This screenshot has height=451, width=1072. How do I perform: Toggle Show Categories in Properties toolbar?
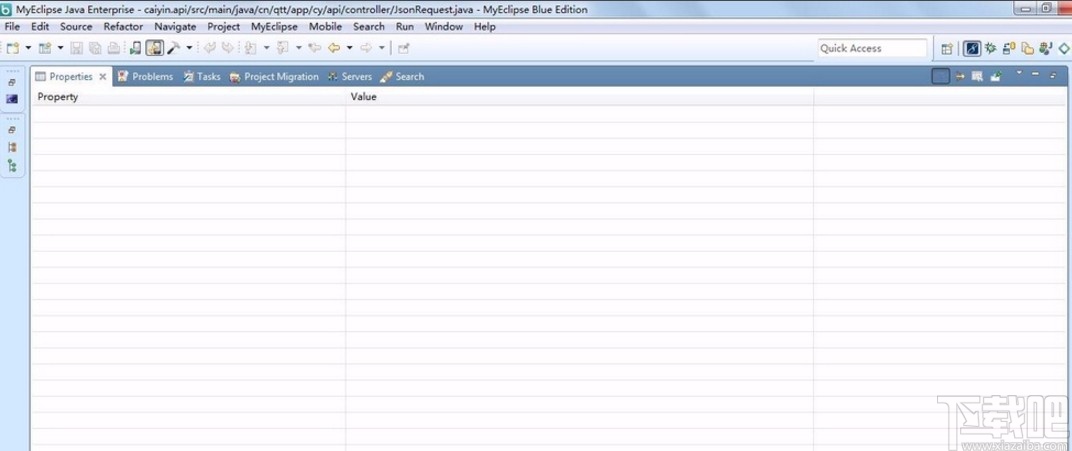[x=941, y=76]
